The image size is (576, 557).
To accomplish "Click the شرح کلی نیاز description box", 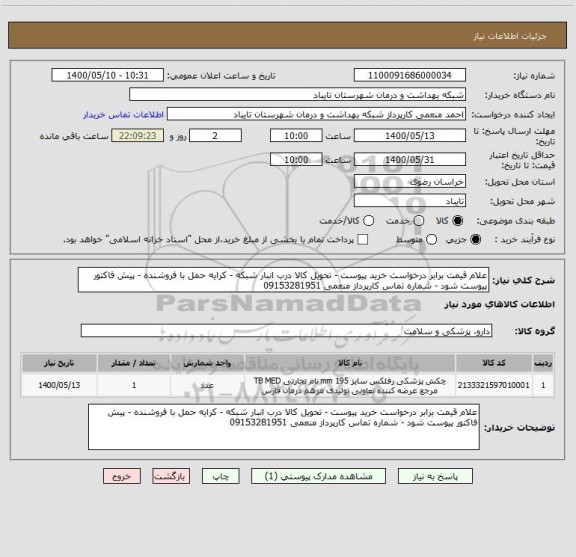I will pyautogui.click(x=284, y=280).
